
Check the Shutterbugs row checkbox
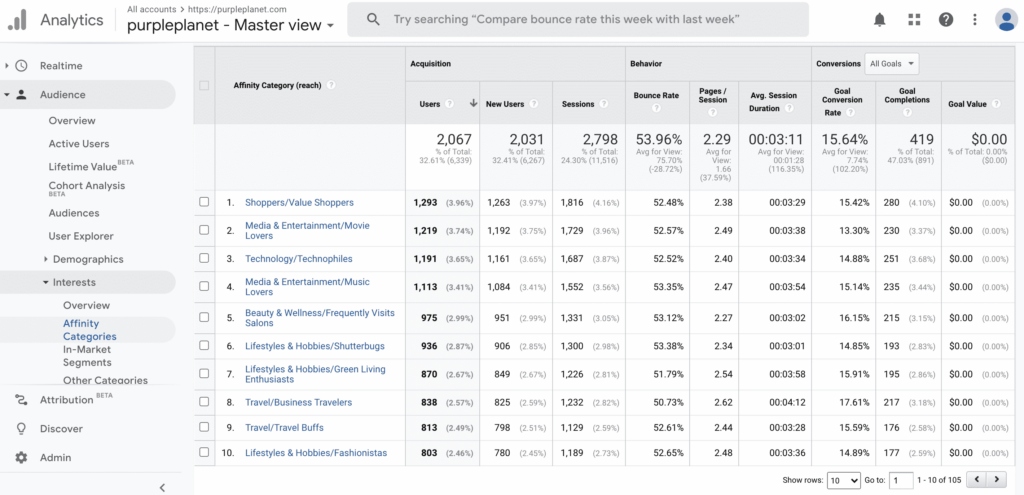point(204,345)
